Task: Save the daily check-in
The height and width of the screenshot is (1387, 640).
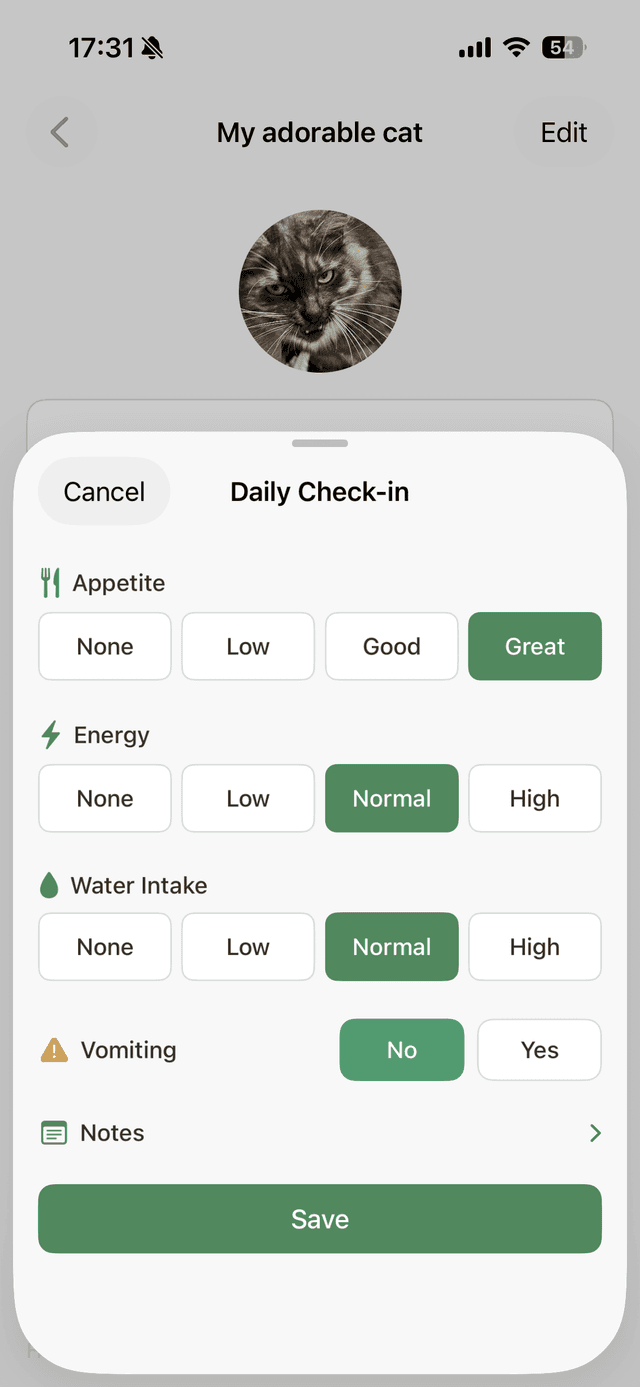Action: tap(319, 1218)
